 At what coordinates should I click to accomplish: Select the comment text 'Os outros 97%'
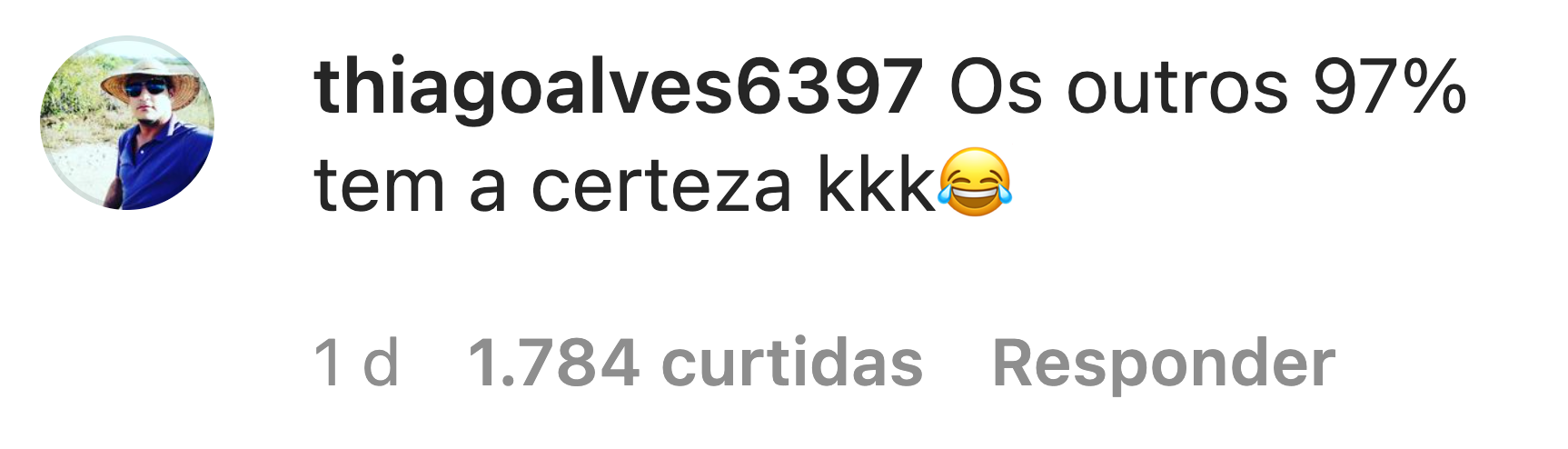point(1208,88)
